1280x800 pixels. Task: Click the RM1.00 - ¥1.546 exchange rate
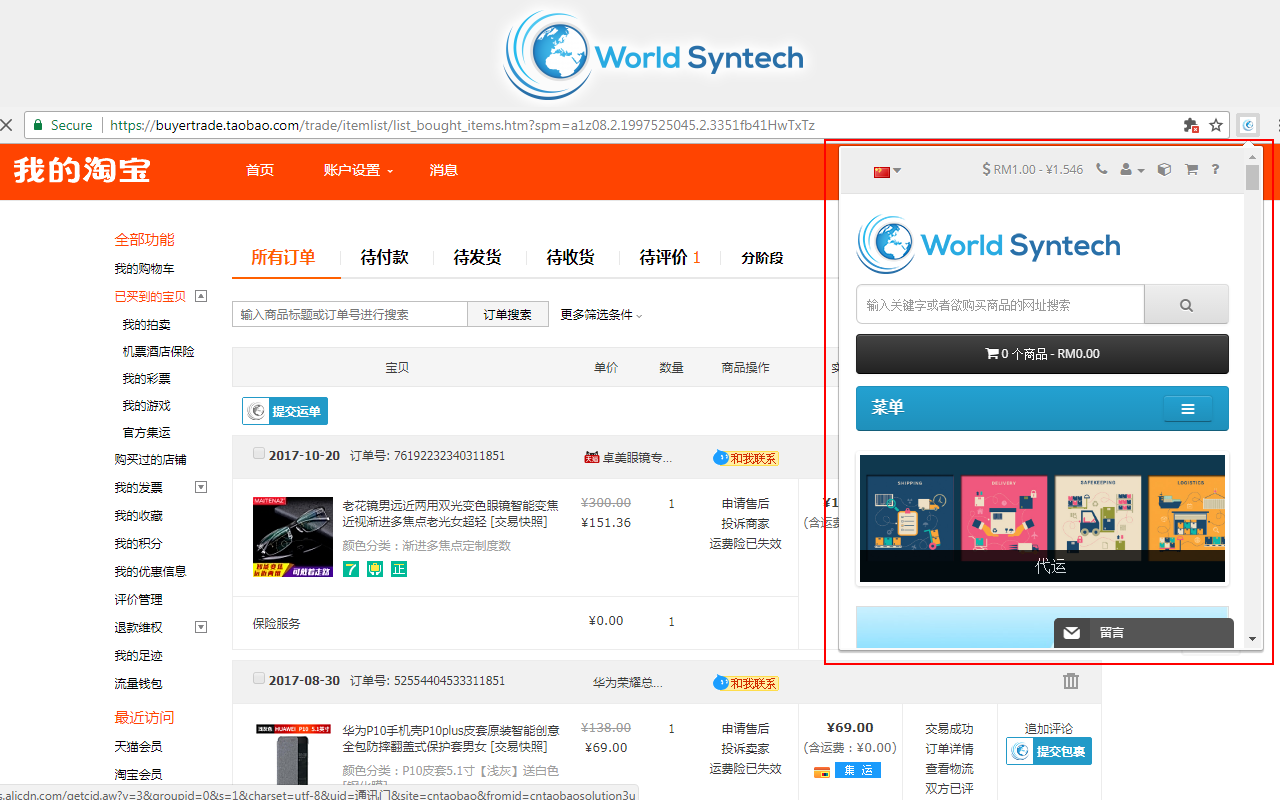coord(1033,169)
